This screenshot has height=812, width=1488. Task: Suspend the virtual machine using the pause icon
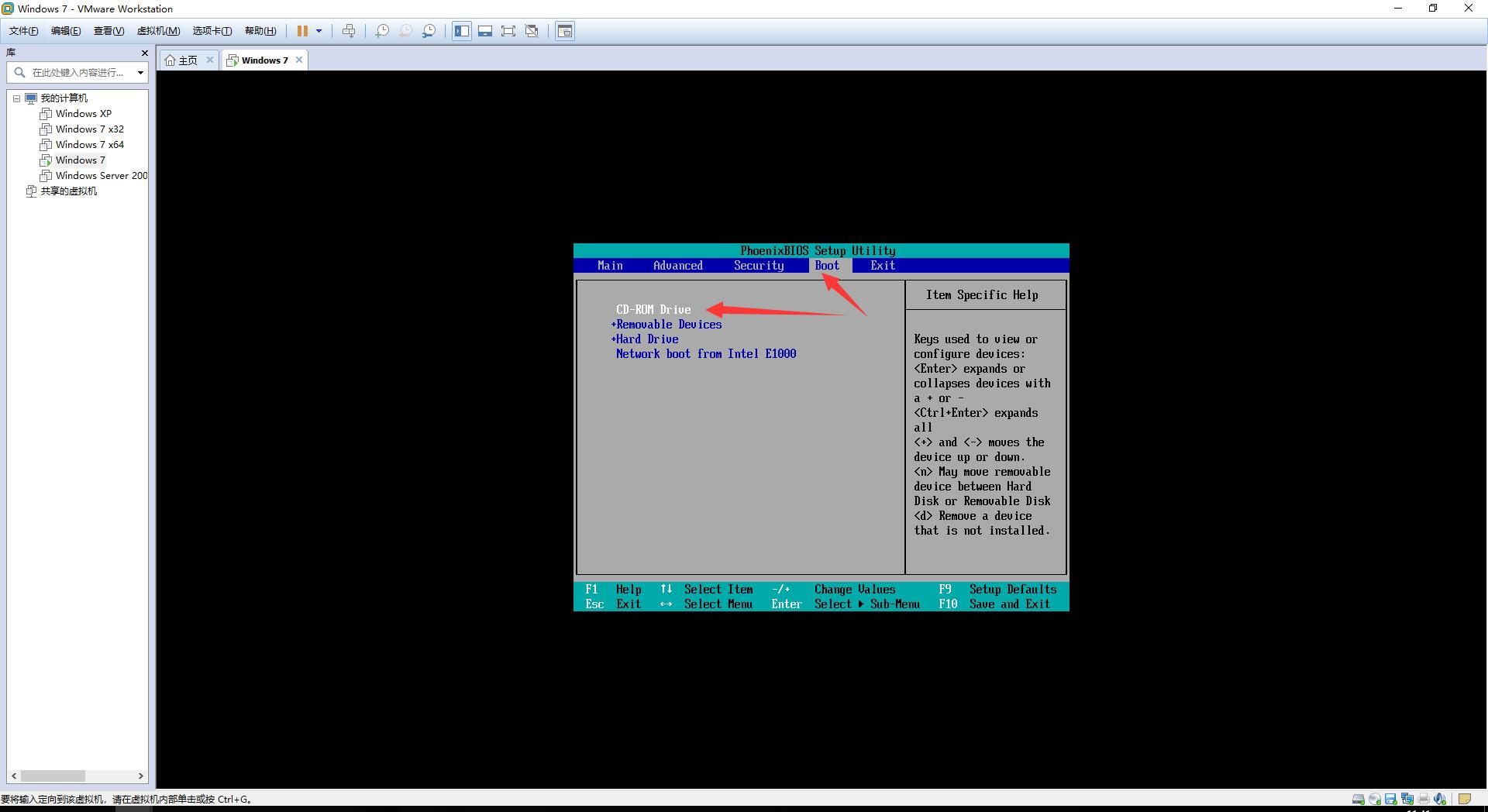tap(302, 31)
